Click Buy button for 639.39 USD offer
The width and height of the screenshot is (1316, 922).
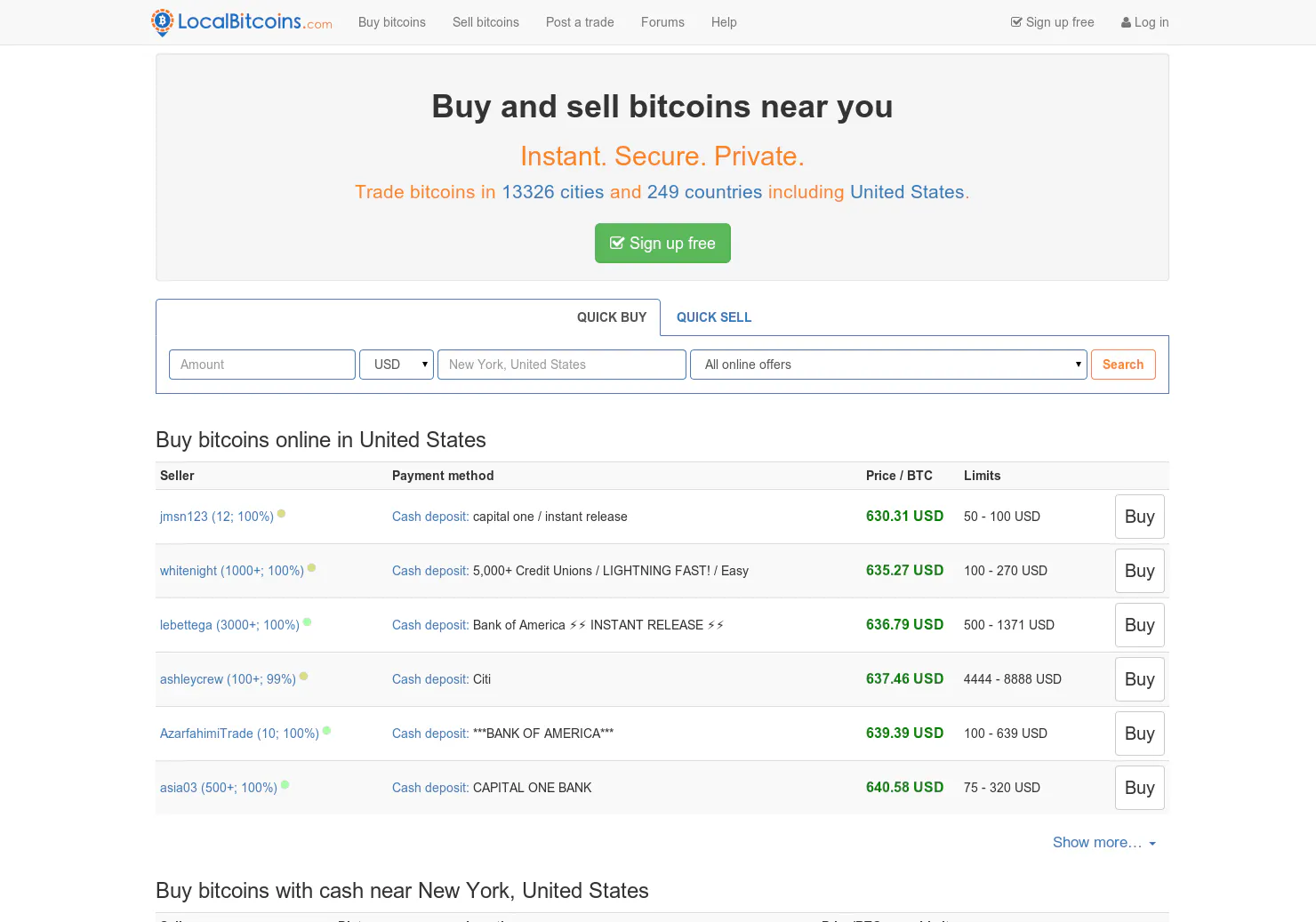[1140, 734]
